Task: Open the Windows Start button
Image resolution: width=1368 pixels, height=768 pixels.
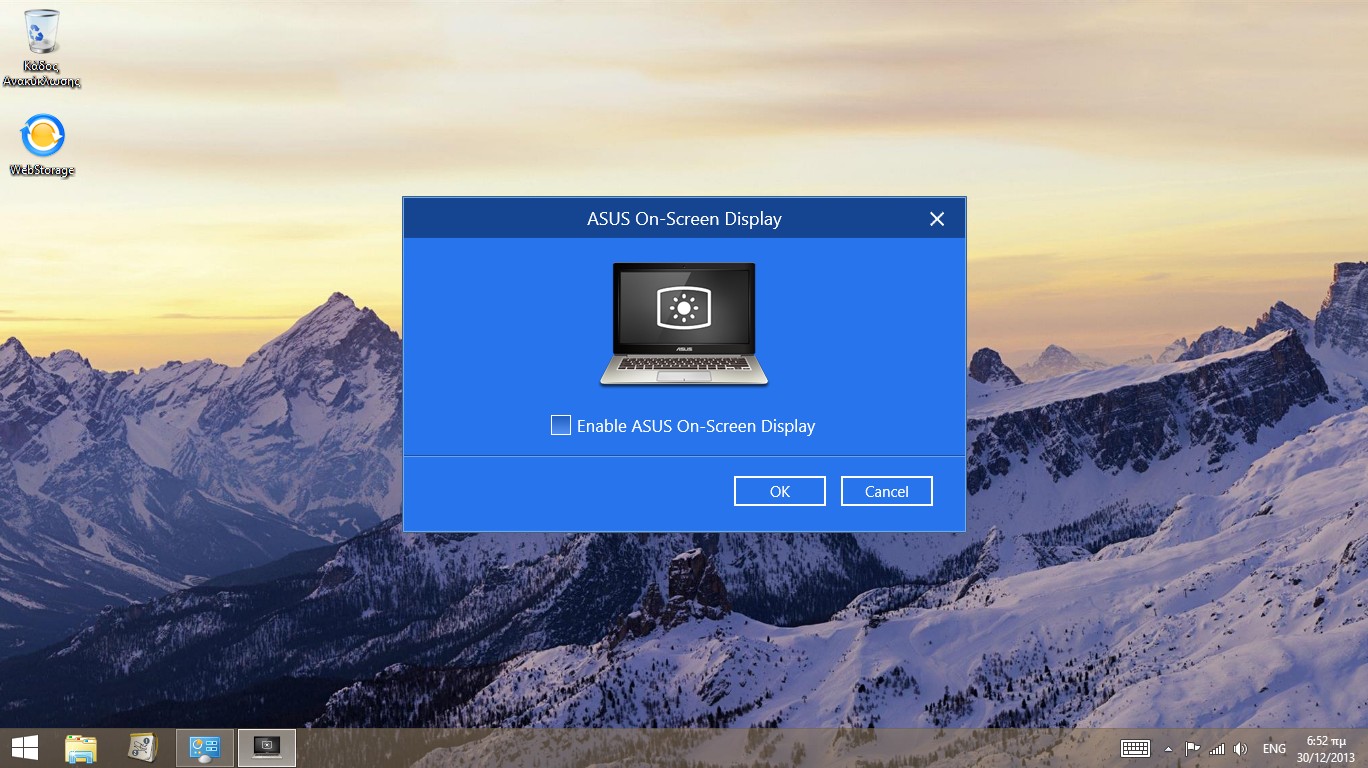Action: coord(25,748)
